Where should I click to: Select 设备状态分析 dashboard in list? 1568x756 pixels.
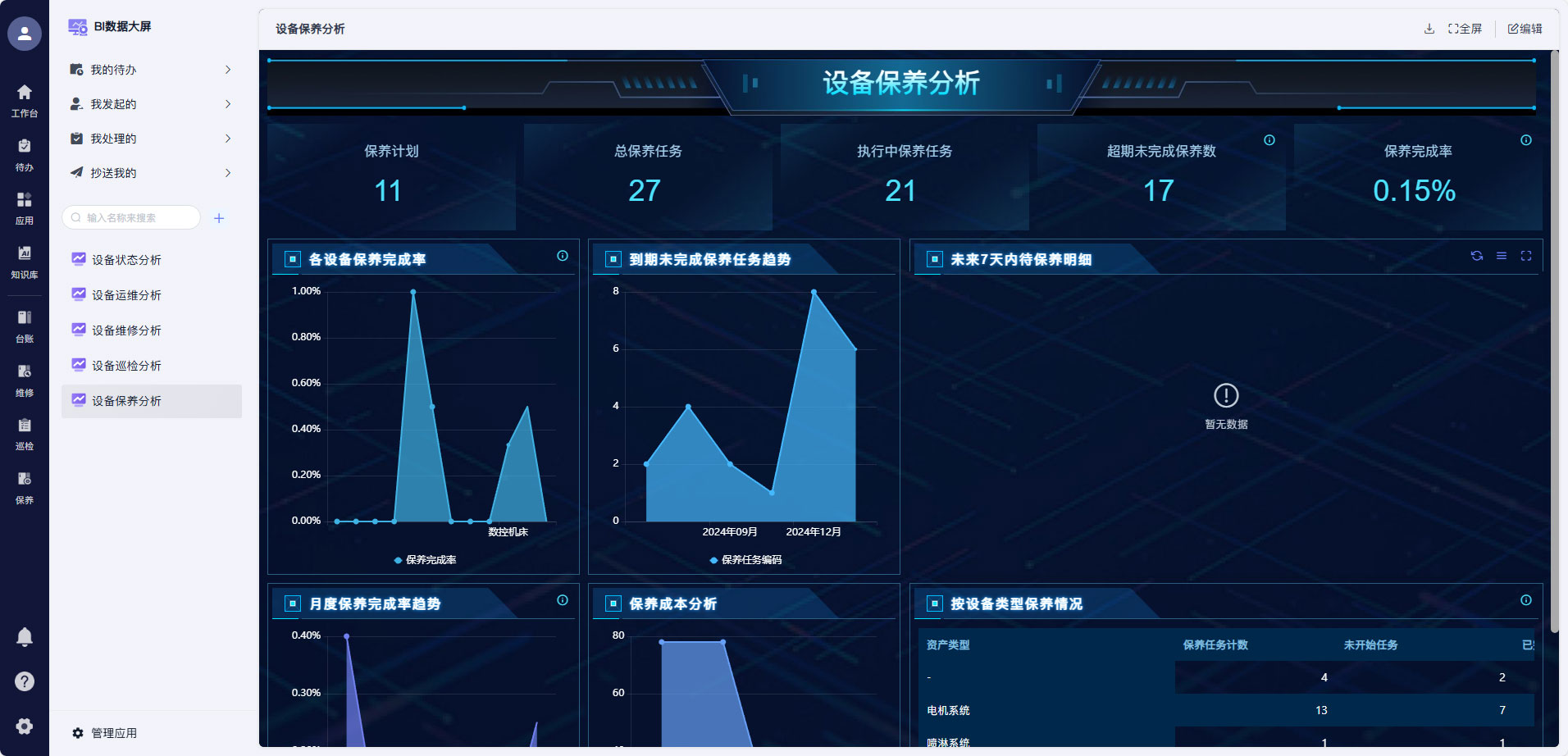(126, 260)
